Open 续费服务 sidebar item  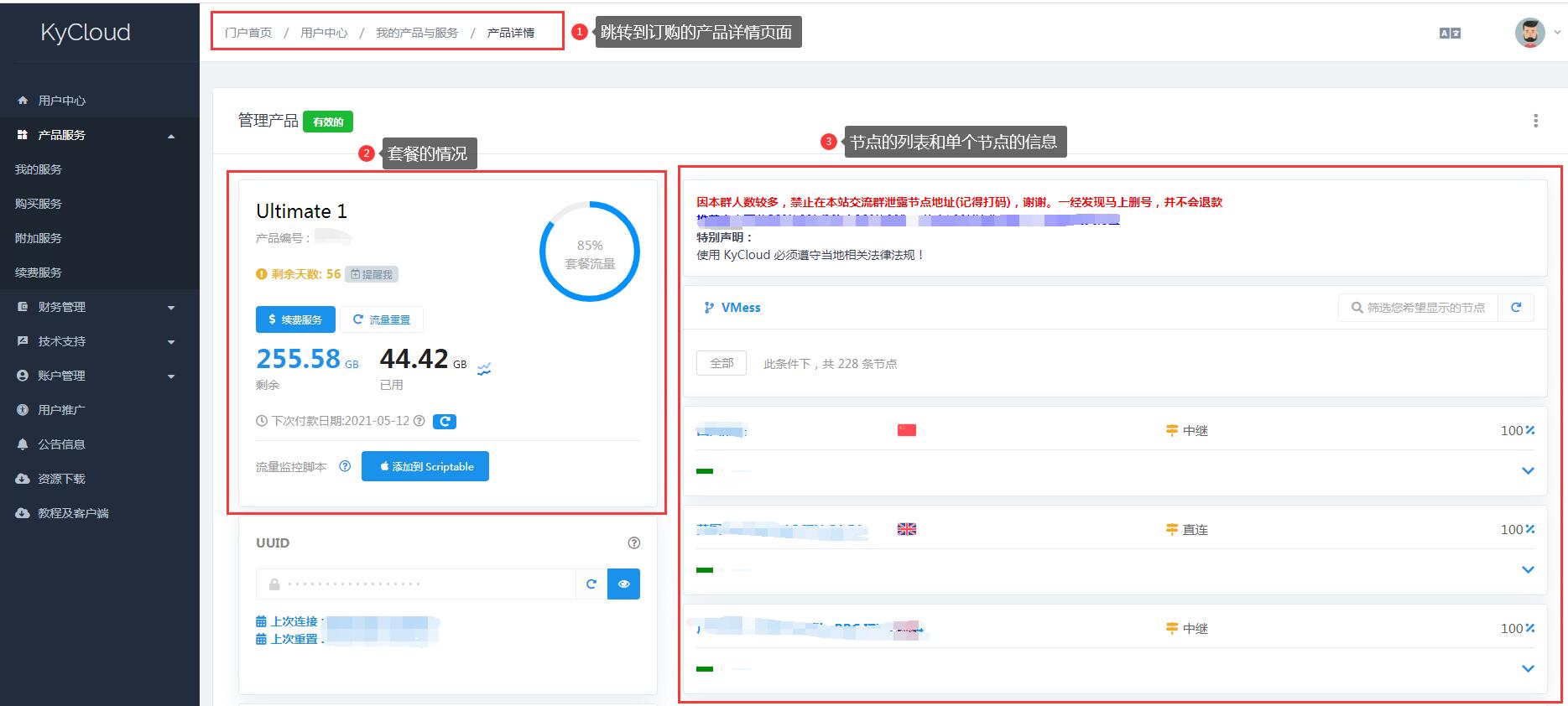click(x=39, y=273)
